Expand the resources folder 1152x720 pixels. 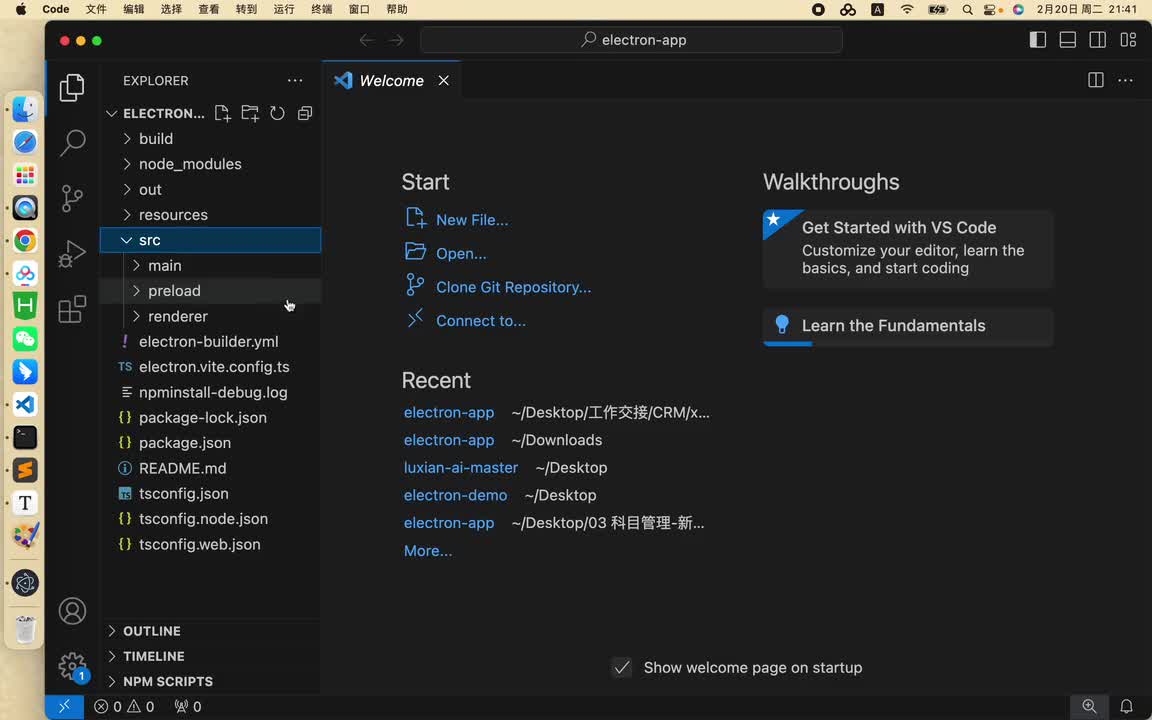tap(210, 215)
